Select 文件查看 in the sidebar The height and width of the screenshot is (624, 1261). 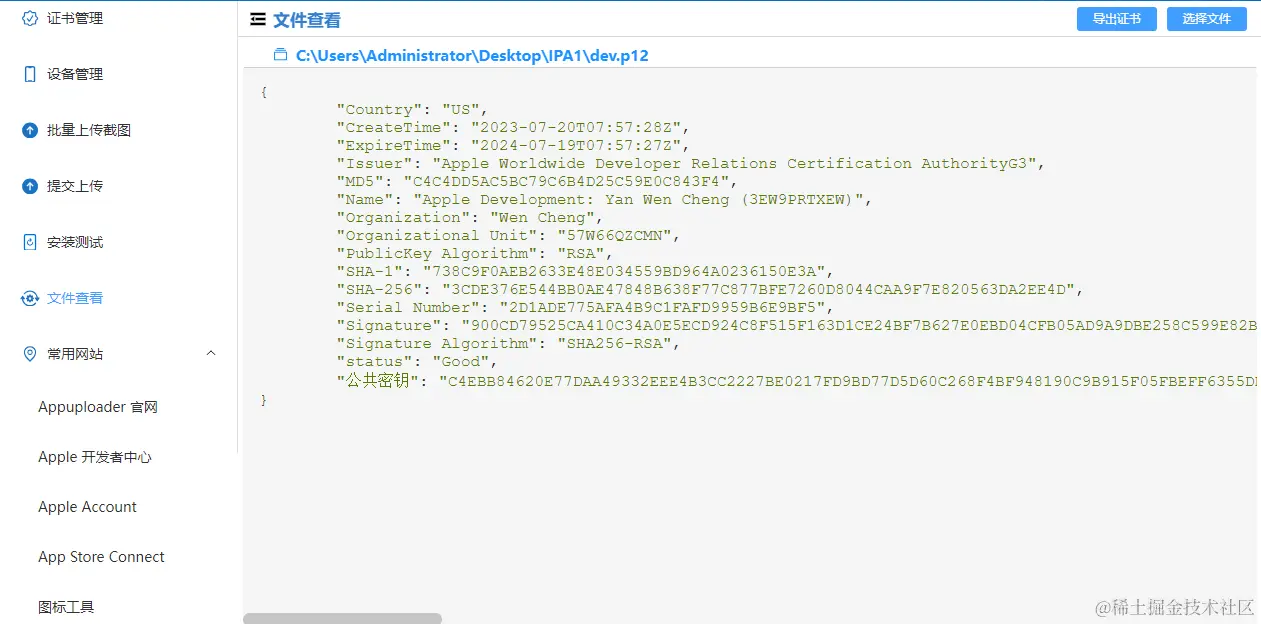75,298
